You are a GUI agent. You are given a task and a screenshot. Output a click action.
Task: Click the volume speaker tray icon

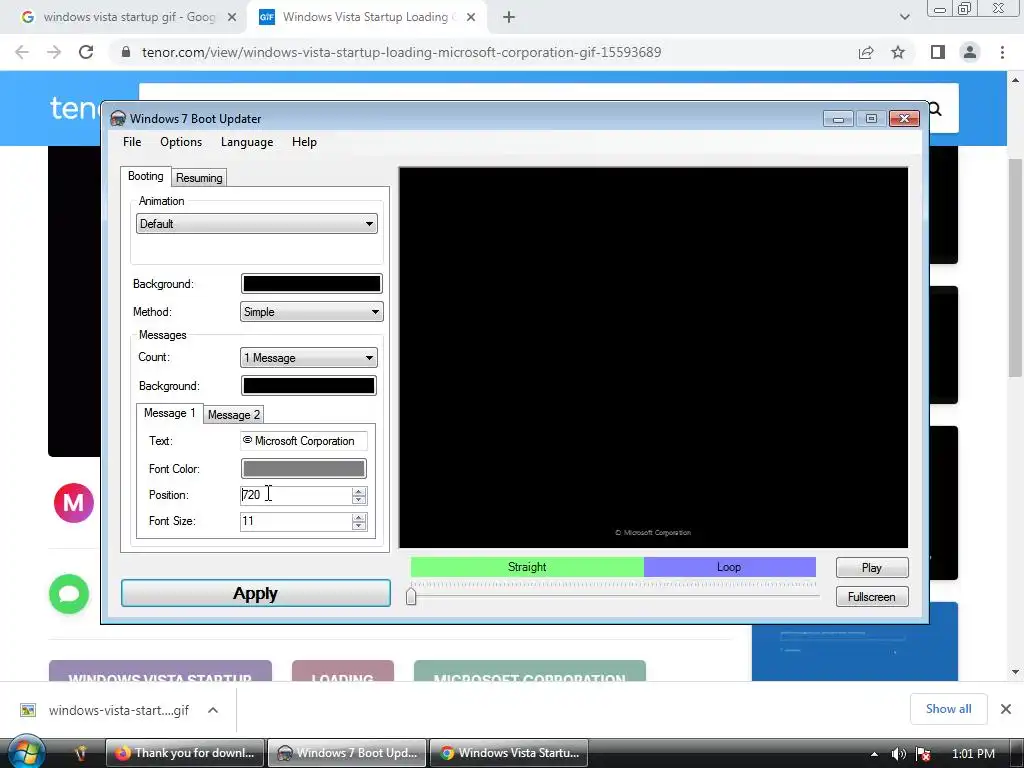click(x=899, y=754)
